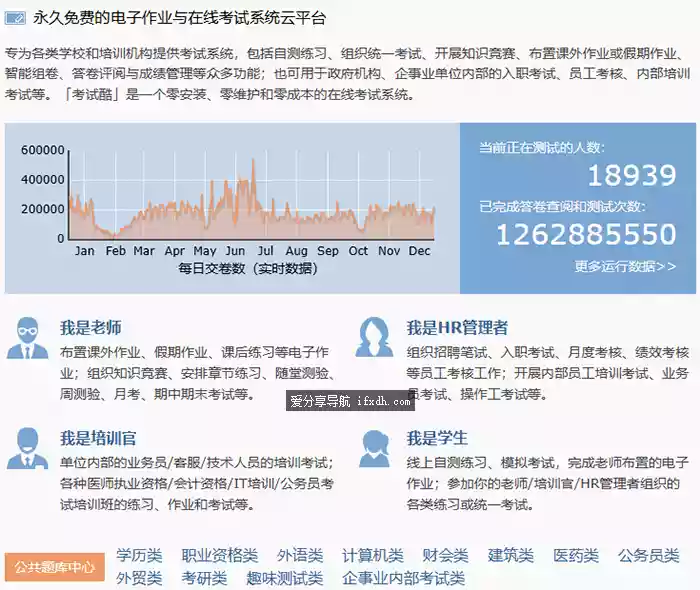Image resolution: width=700 pixels, height=590 pixels.
Task: Open the 考研类 category
Action: point(204,578)
